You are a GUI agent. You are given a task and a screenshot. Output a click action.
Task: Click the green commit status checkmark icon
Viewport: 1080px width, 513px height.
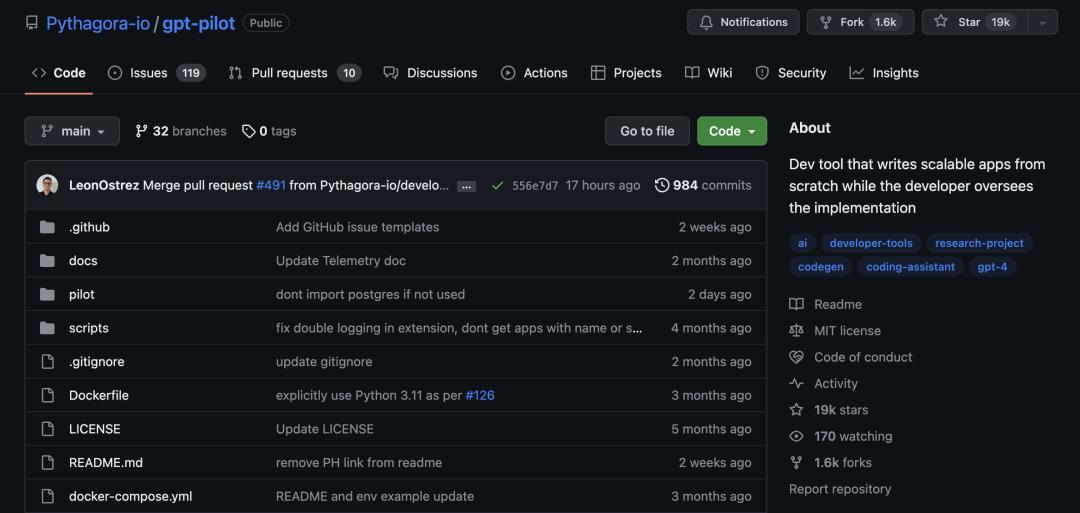(x=497, y=185)
